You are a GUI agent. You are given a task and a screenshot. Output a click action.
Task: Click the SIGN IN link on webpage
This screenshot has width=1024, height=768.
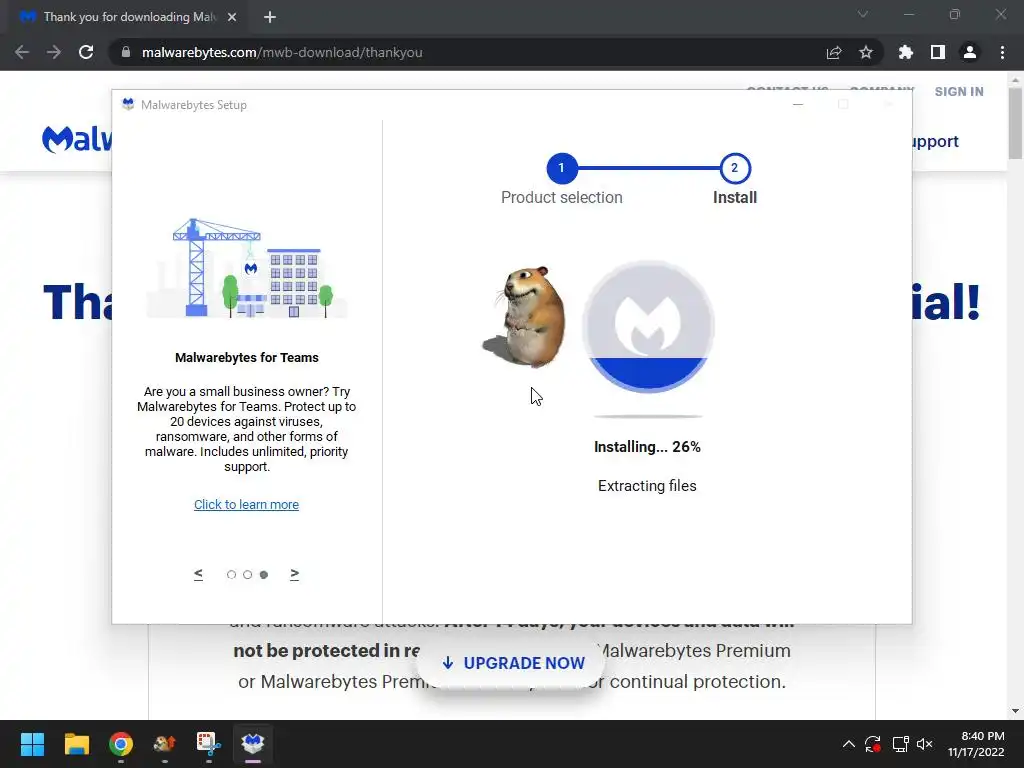click(x=959, y=92)
